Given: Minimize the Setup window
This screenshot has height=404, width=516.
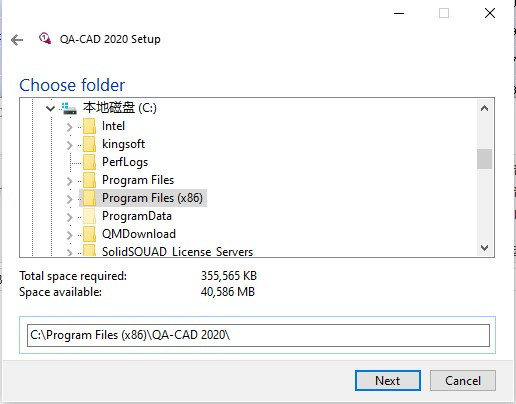Looking at the screenshot, I should tap(399, 13).
